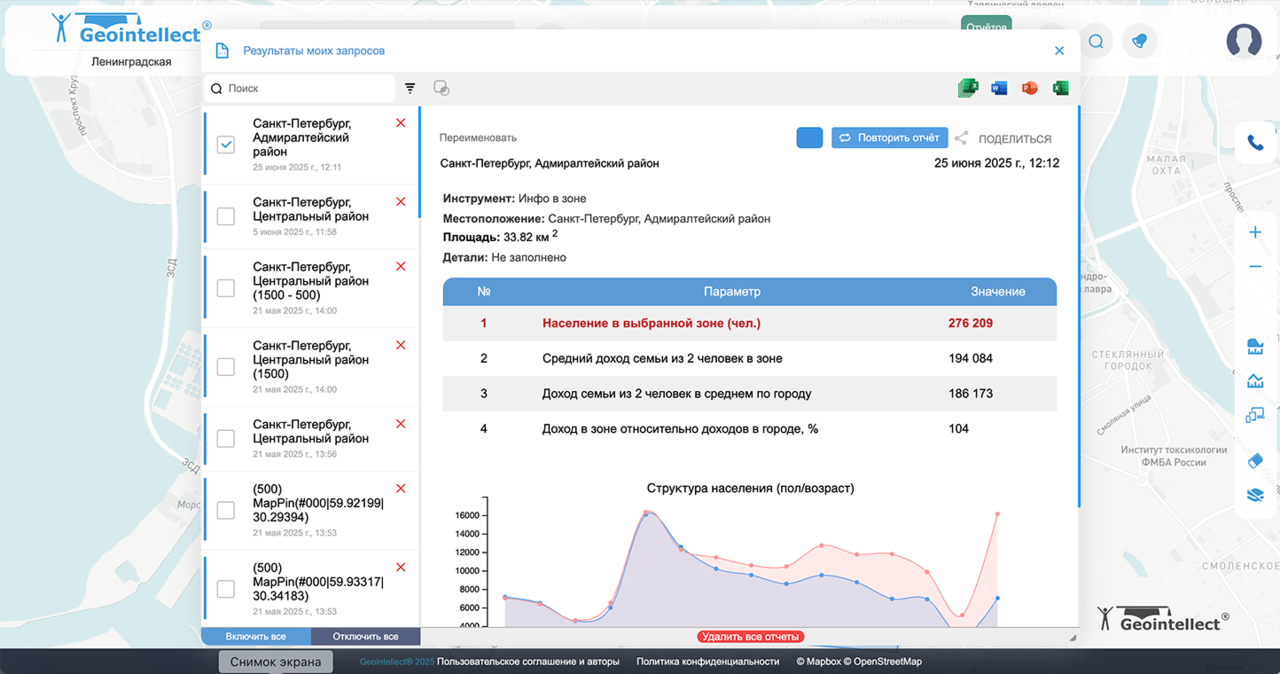Click the blue color swatch button
Viewport: 1280px width, 674px height.
point(809,138)
